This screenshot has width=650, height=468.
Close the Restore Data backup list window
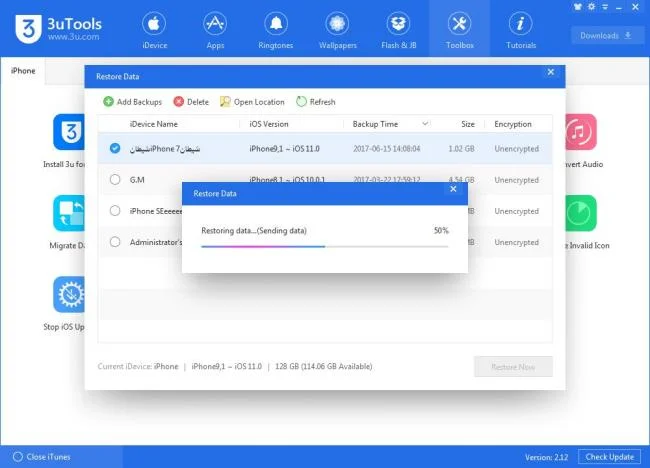pyautogui.click(x=551, y=72)
